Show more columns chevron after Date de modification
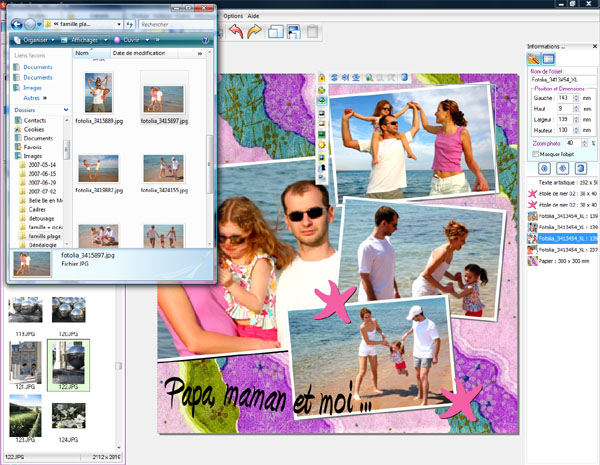This screenshot has width=600, height=465. click(x=200, y=54)
